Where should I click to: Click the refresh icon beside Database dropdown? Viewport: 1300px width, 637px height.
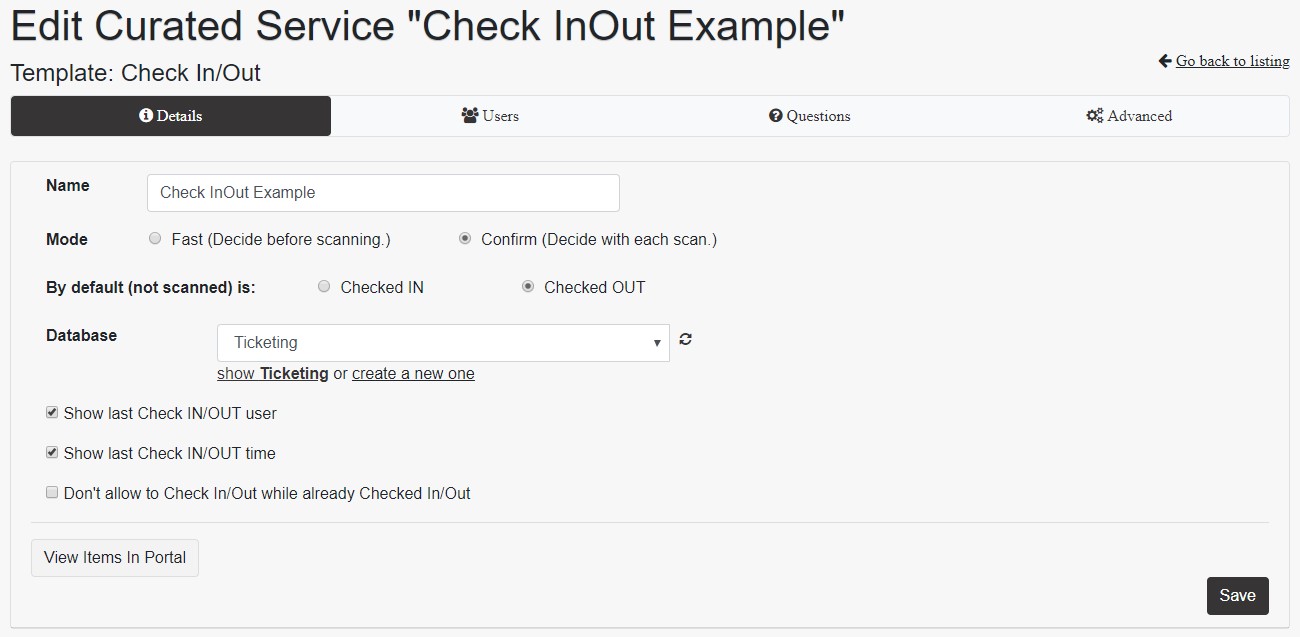pos(685,339)
